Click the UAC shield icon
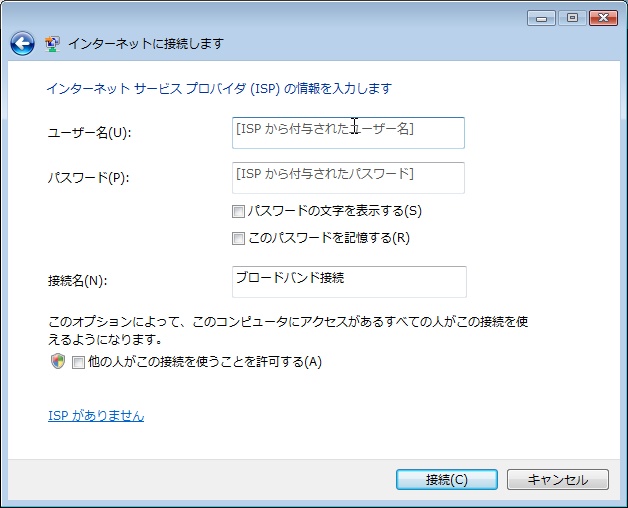628x508 pixels. click(58, 361)
